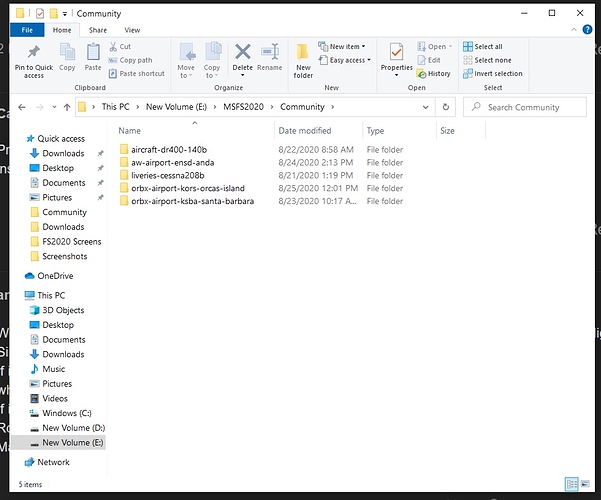Click Quick access in navigation pane

click(x=61, y=139)
